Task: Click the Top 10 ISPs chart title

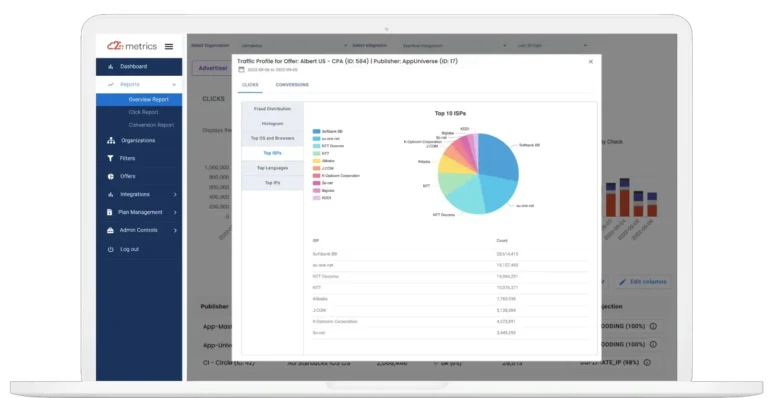Action: (450, 113)
